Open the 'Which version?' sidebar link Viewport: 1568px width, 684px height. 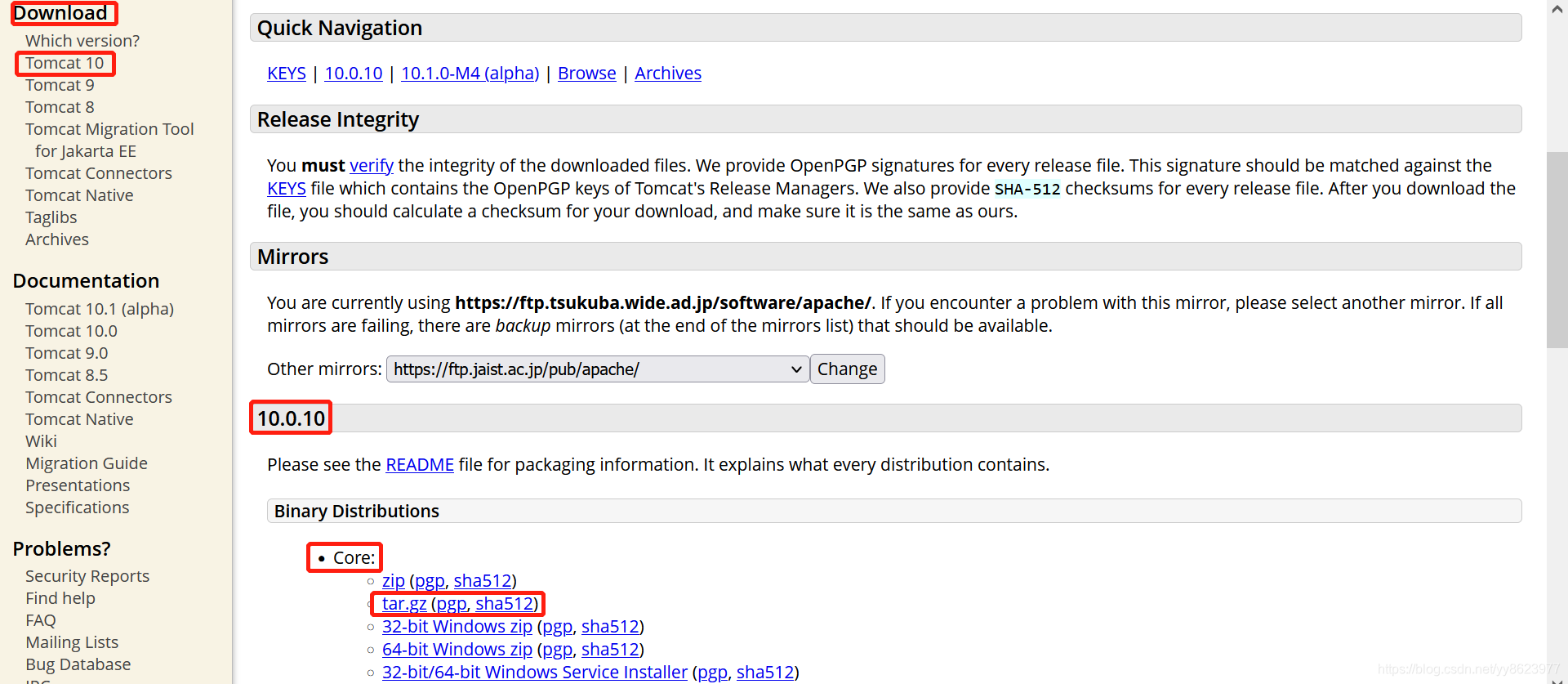coord(82,41)
